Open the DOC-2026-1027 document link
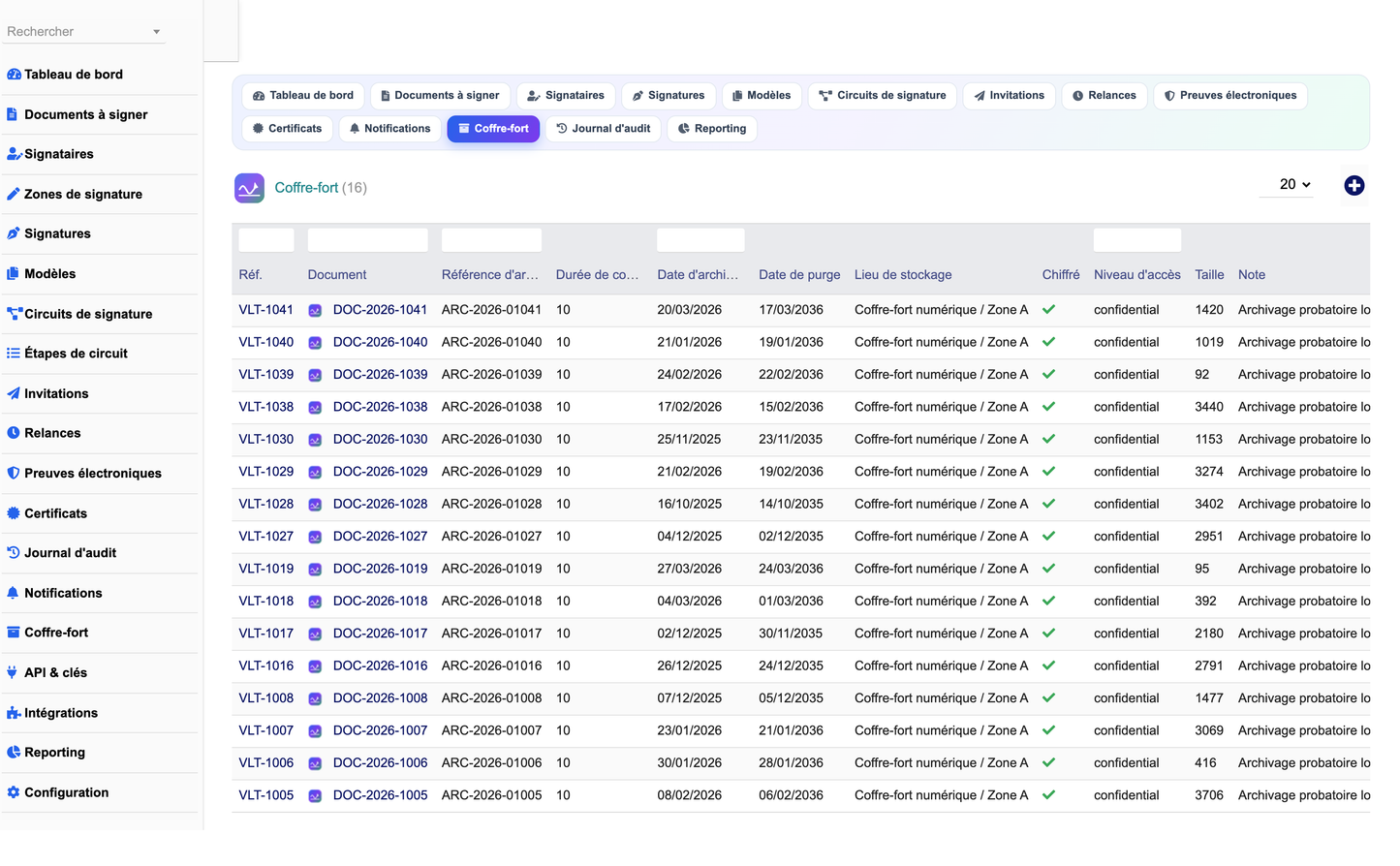 380,537
